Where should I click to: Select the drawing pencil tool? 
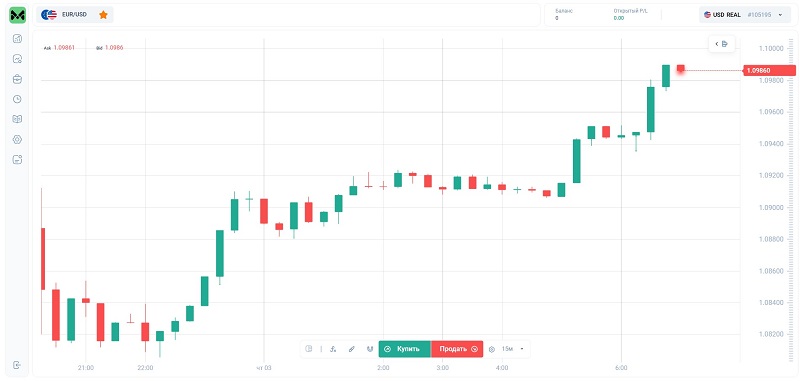(x=352, y=349)
